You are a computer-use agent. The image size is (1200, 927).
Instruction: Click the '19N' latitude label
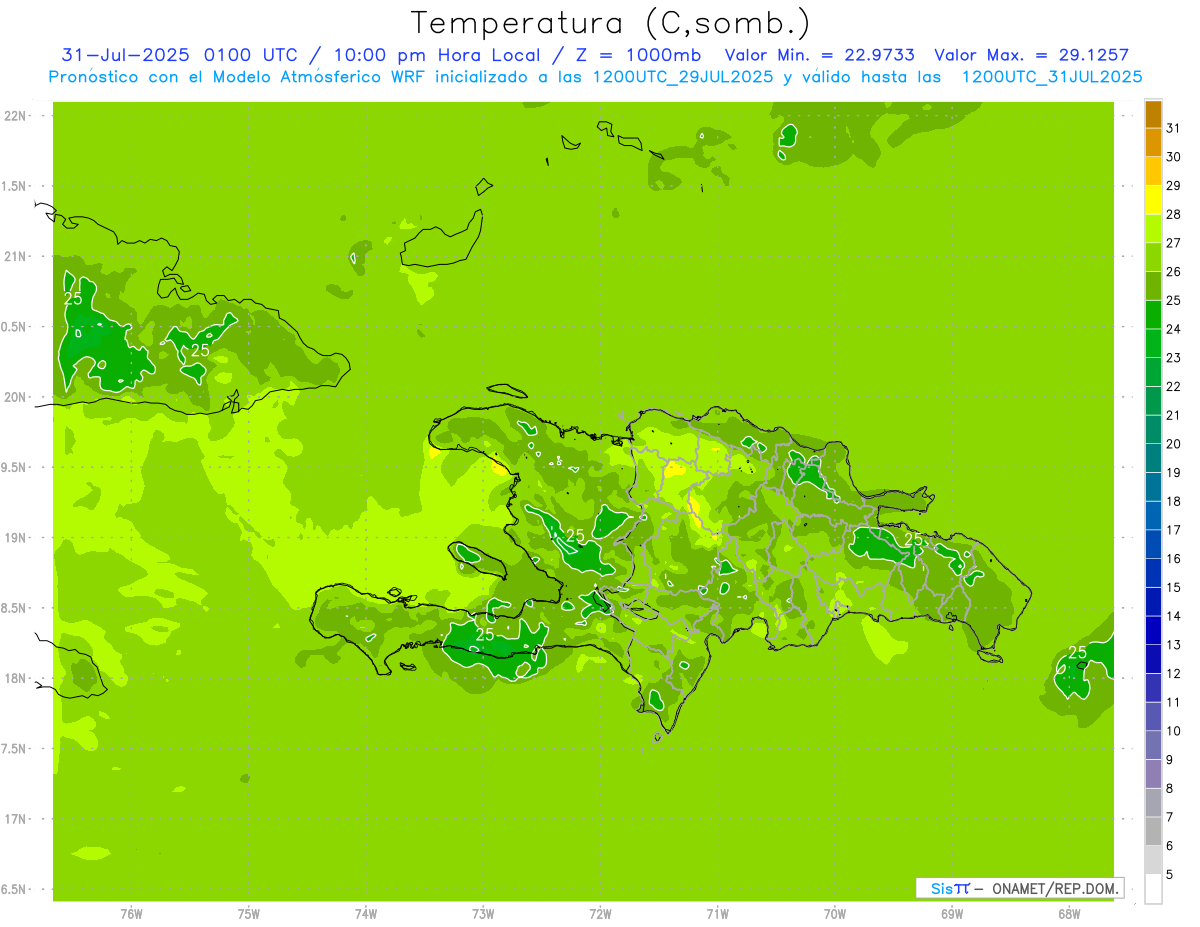(16, 538)
